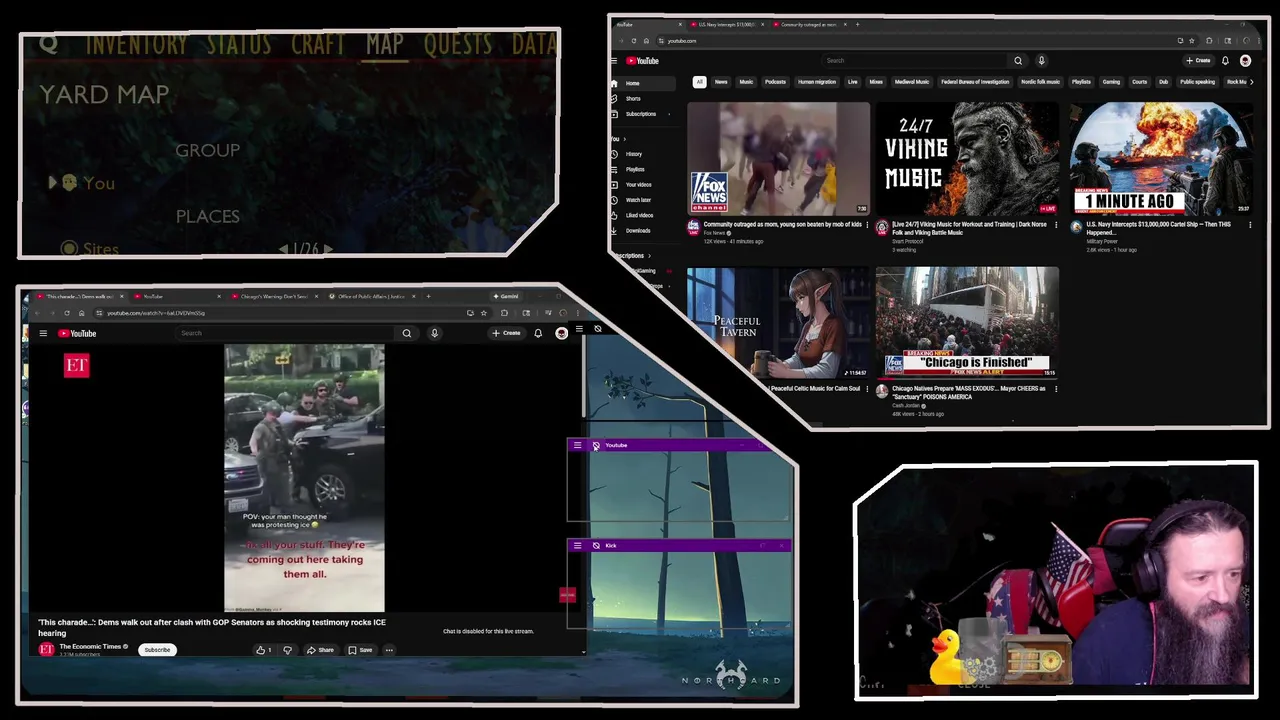Activate voice search microphone in right YouTube window
Screen dimensions: 1280x720
pos(1041,61)
